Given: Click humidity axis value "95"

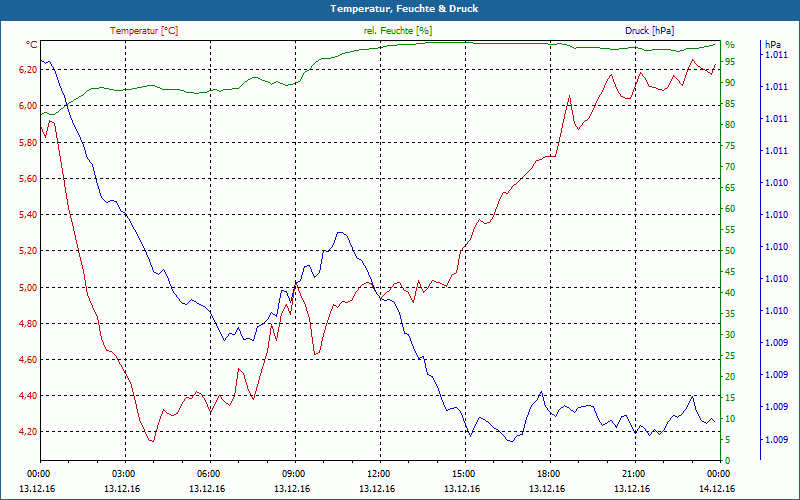Looking at the screenshot, I should [730, 62].
